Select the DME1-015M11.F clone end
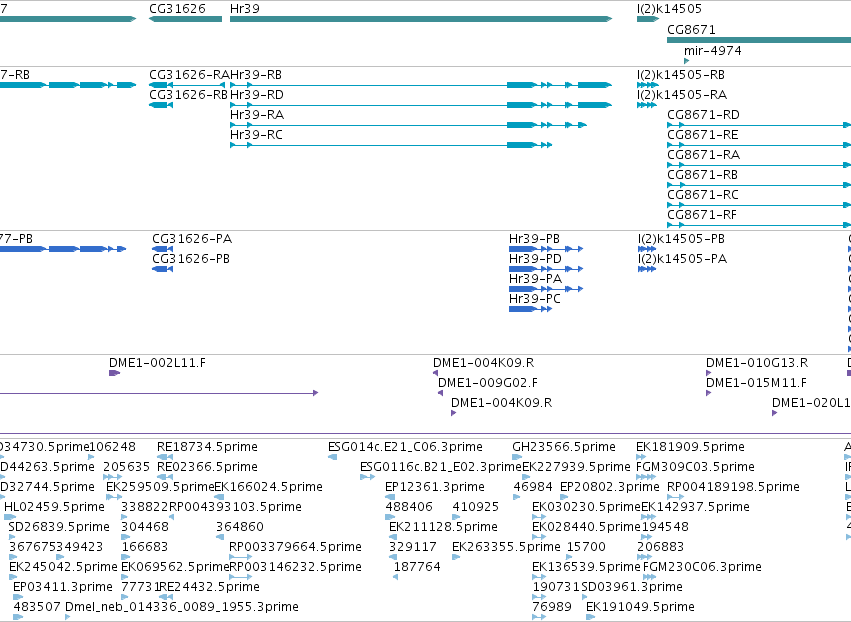The height and width of the screenshot is (622, 851). click(x=757, y=383)
